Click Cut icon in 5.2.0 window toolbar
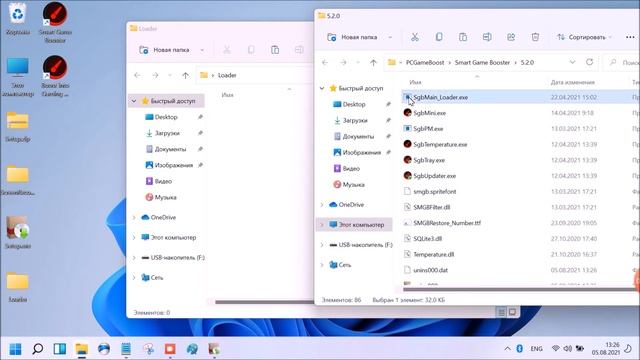This screenshot has width=640, height=360. (x=415, y=37)
